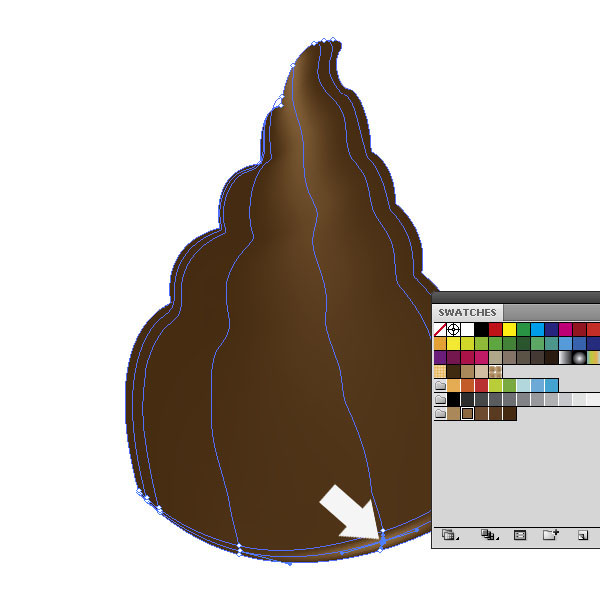Select the brown checker pattern swatch

(495, 372)
